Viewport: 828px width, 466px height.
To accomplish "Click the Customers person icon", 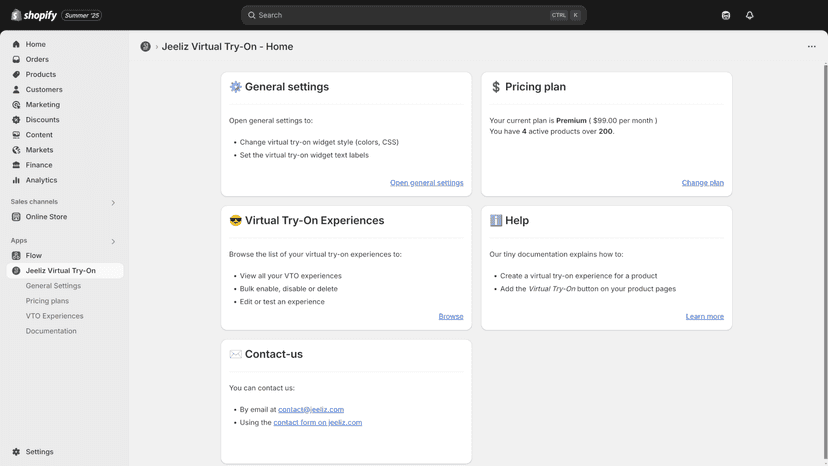I will coord(16,89).
